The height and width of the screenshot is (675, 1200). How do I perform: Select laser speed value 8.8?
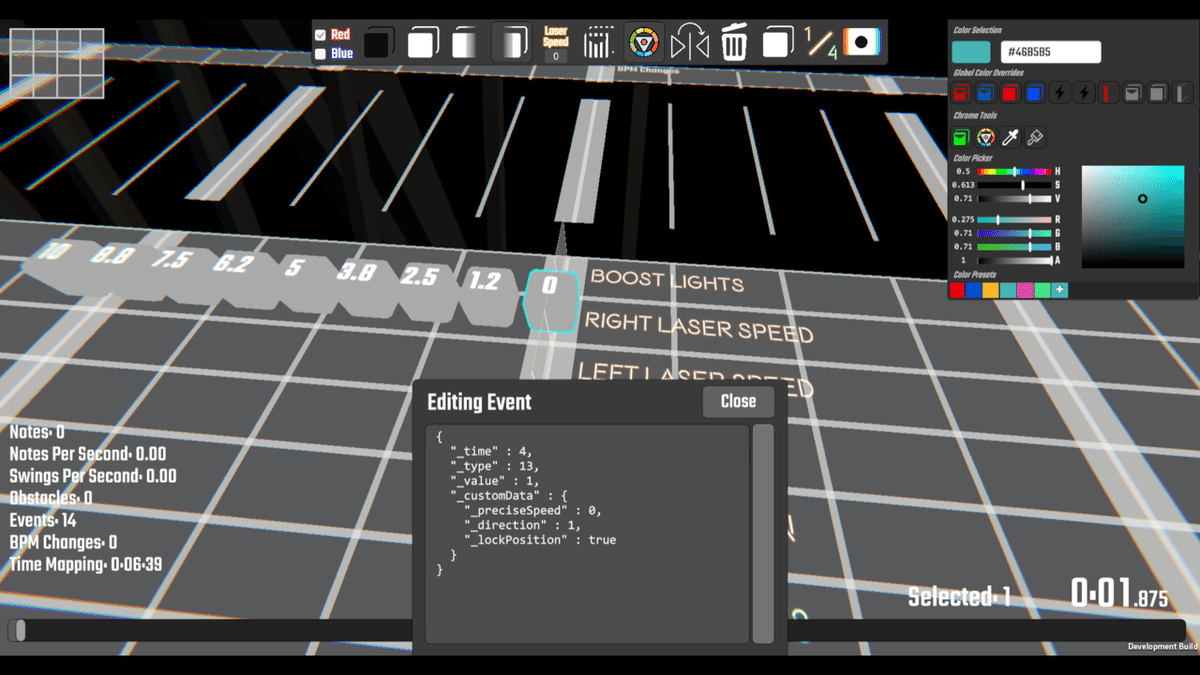tap(111, 256)
